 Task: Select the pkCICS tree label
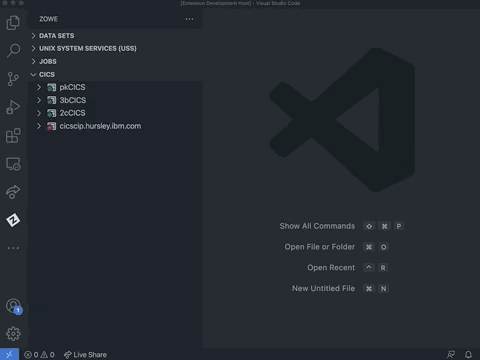[72, 87]
